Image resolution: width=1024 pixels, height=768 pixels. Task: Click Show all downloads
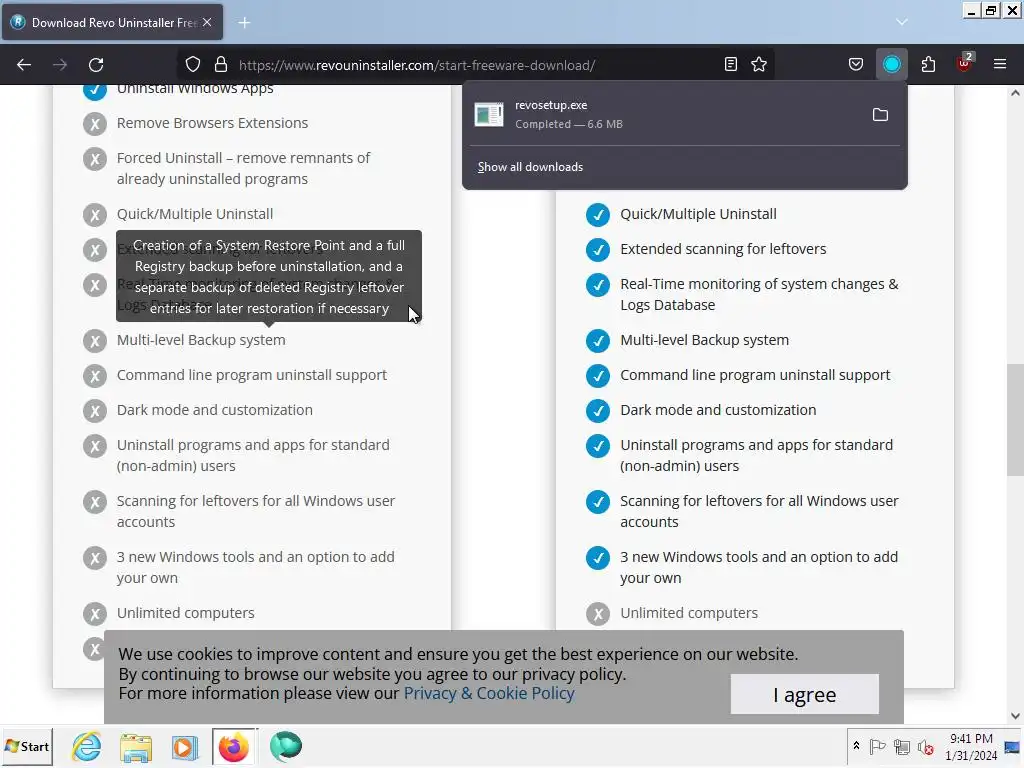(x=530, y=167)
